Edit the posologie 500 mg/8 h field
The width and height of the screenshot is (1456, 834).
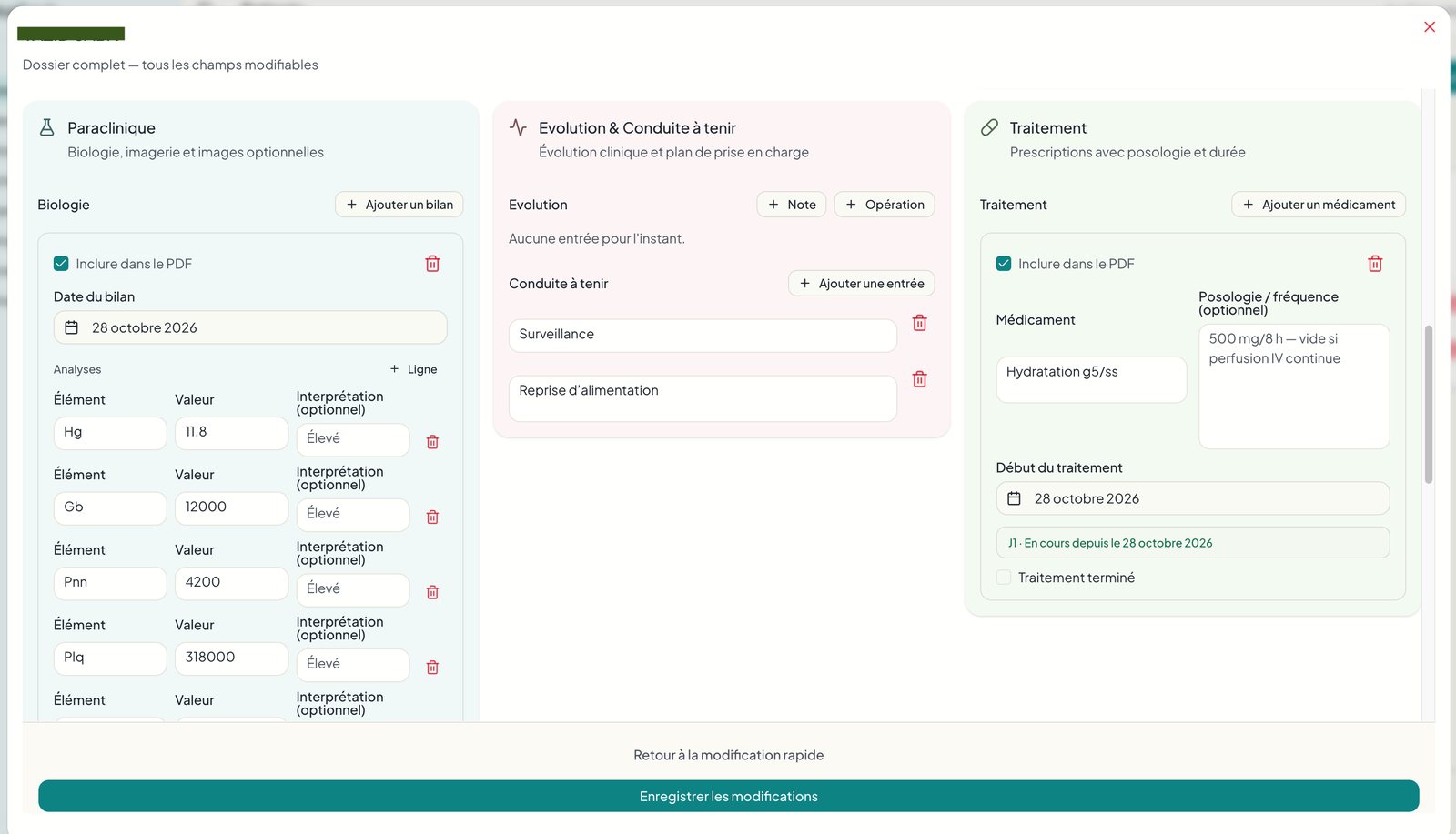click(1294, 387)
